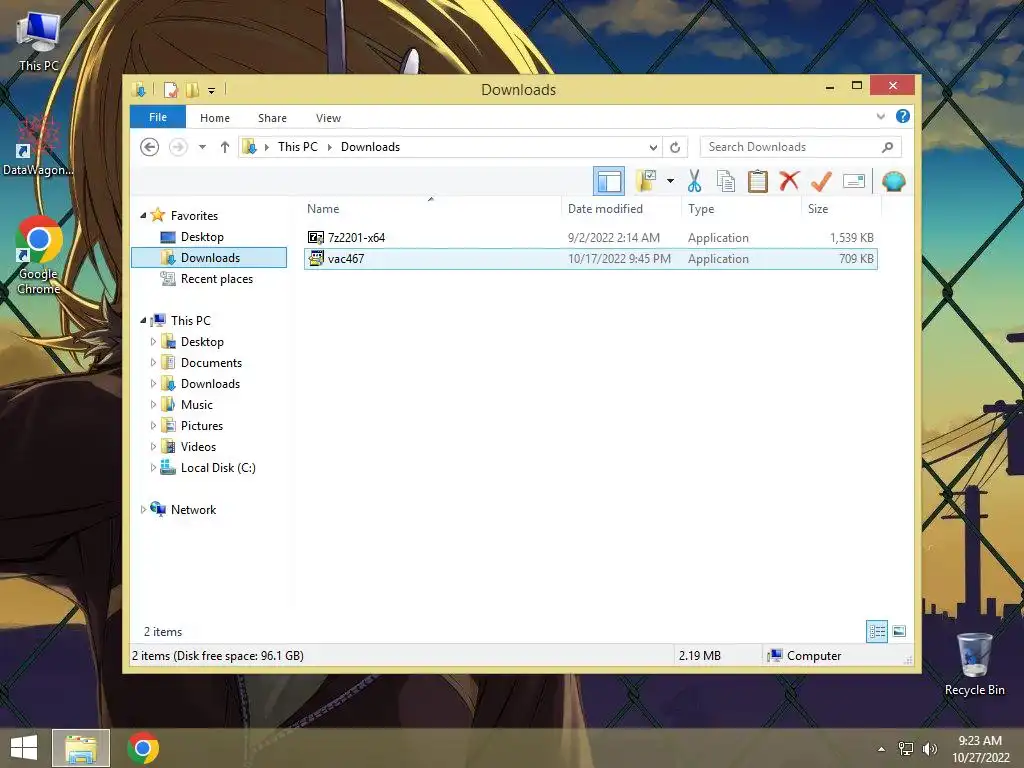
Task: Expand the ribbon with the chevron
Action: click(x=880, y=117)
